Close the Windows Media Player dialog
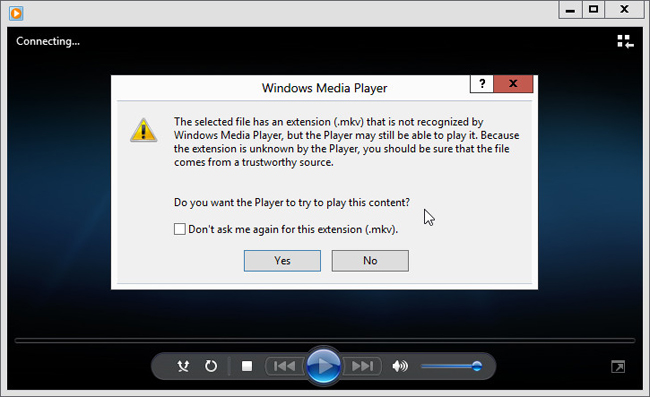650x397 pixels. [513, 84]
